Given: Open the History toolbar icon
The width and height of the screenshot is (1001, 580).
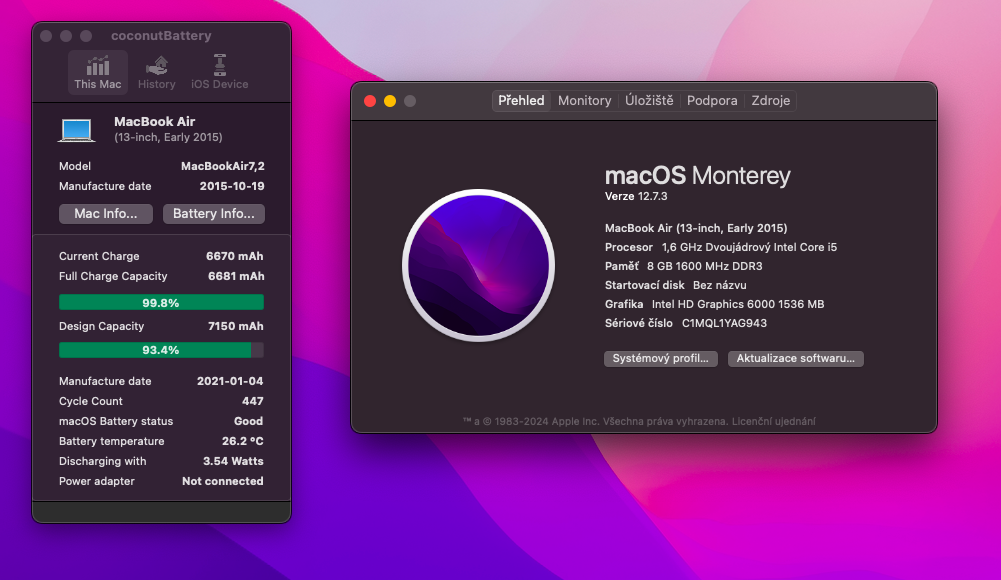Looking at the screenshot, I should point(156,71).
